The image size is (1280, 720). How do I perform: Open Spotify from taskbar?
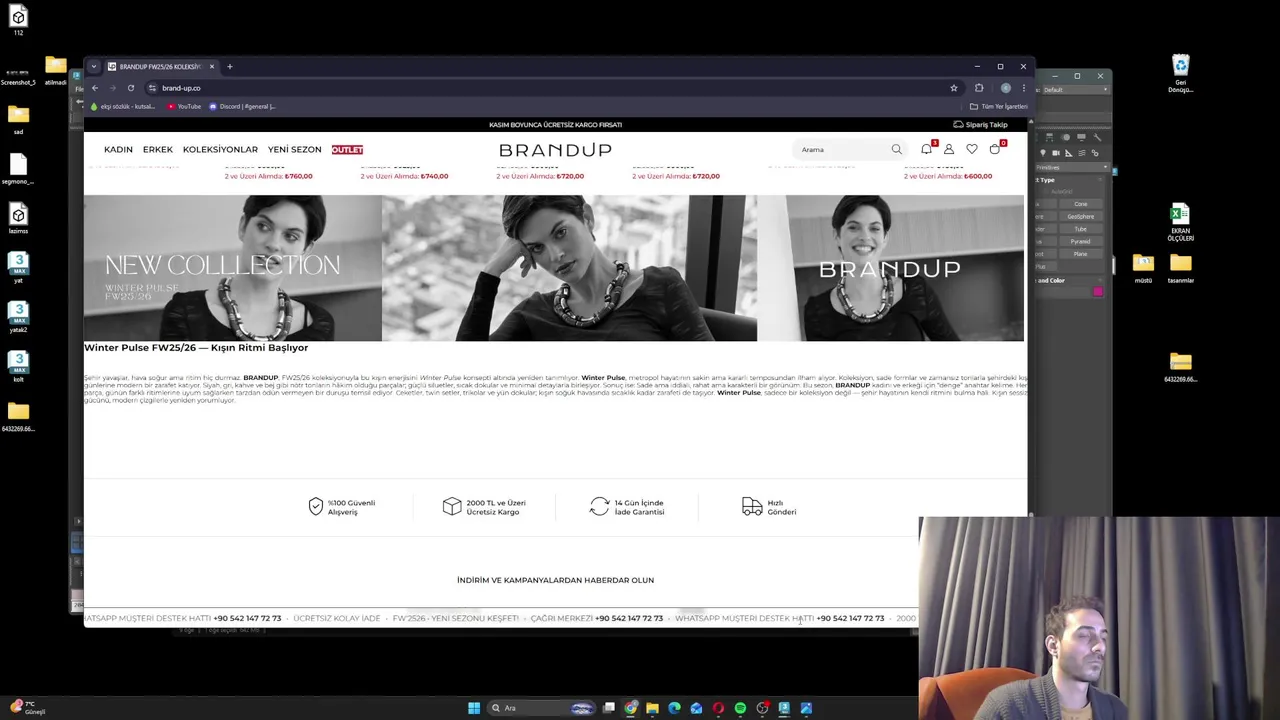pyautogui.click(x=740, y=708)
